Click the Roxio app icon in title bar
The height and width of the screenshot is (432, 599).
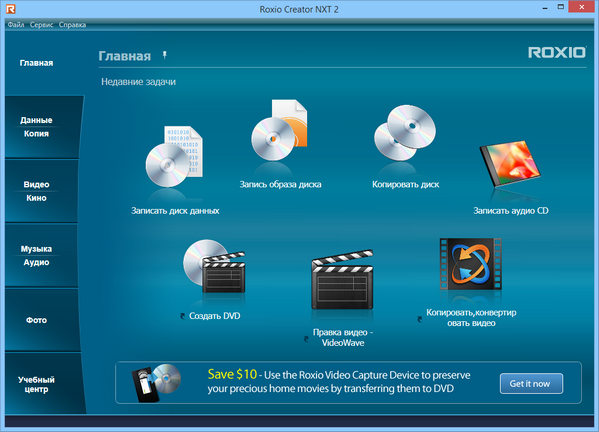(11, 9)
